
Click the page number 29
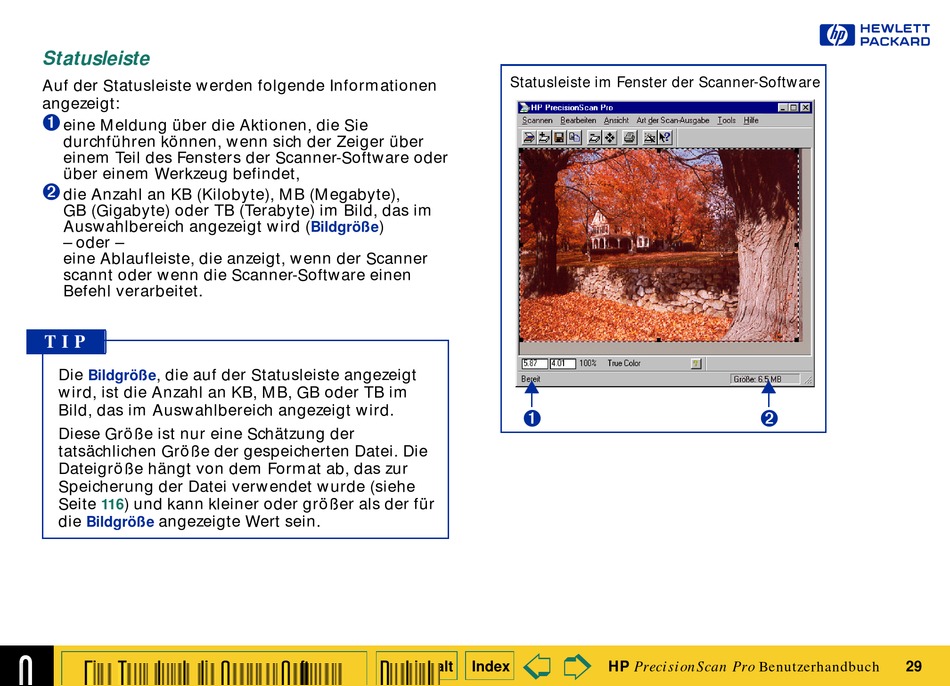pyautogui.click(x=914, y=667)
